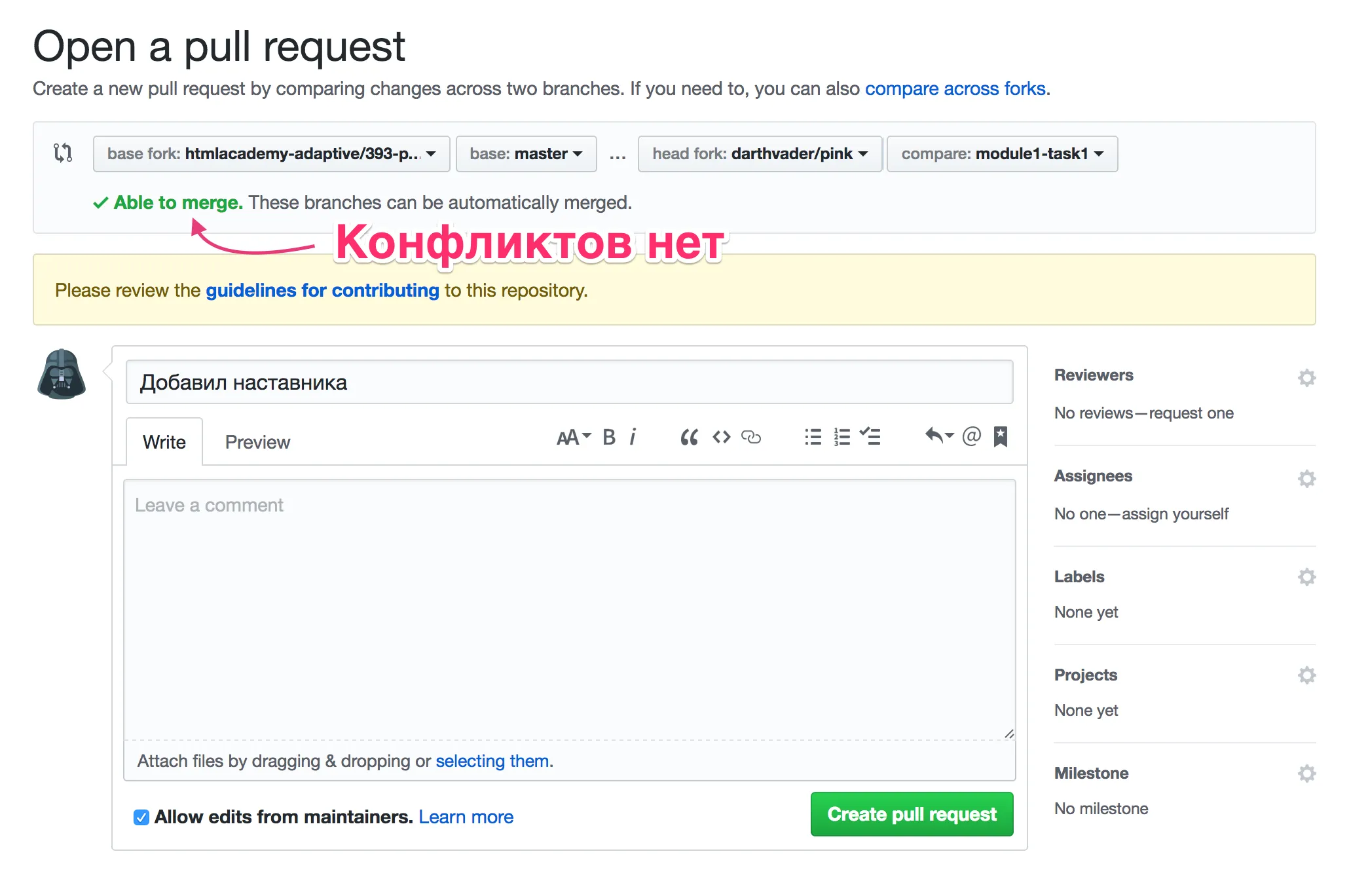Apply italic formatting in the comment toolbar

pyautogui.click(x=633, y=437)
